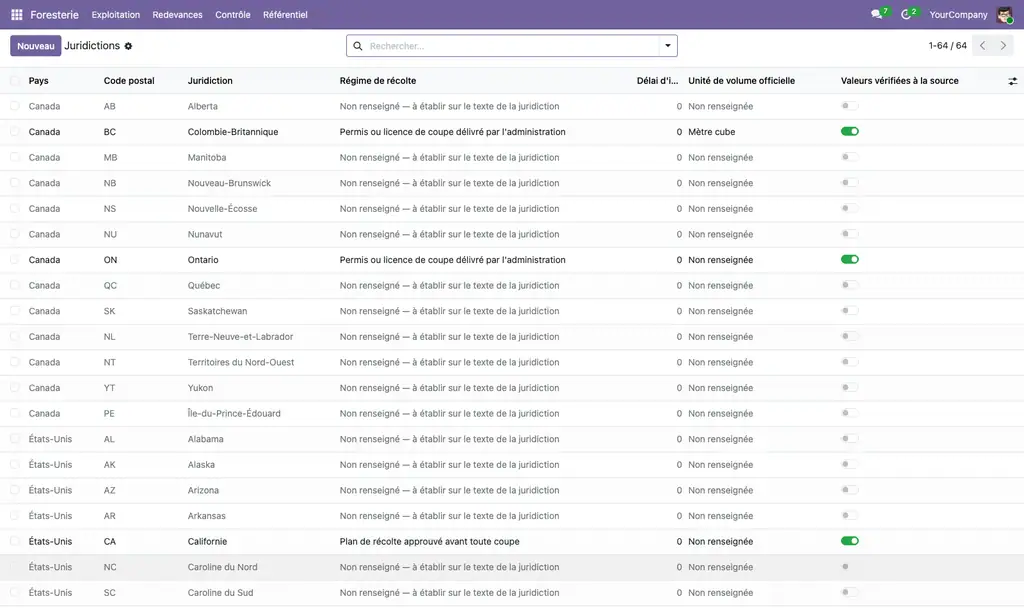
Task: Open the gear menu beside Juridictions
Action: tap(129, 46)
